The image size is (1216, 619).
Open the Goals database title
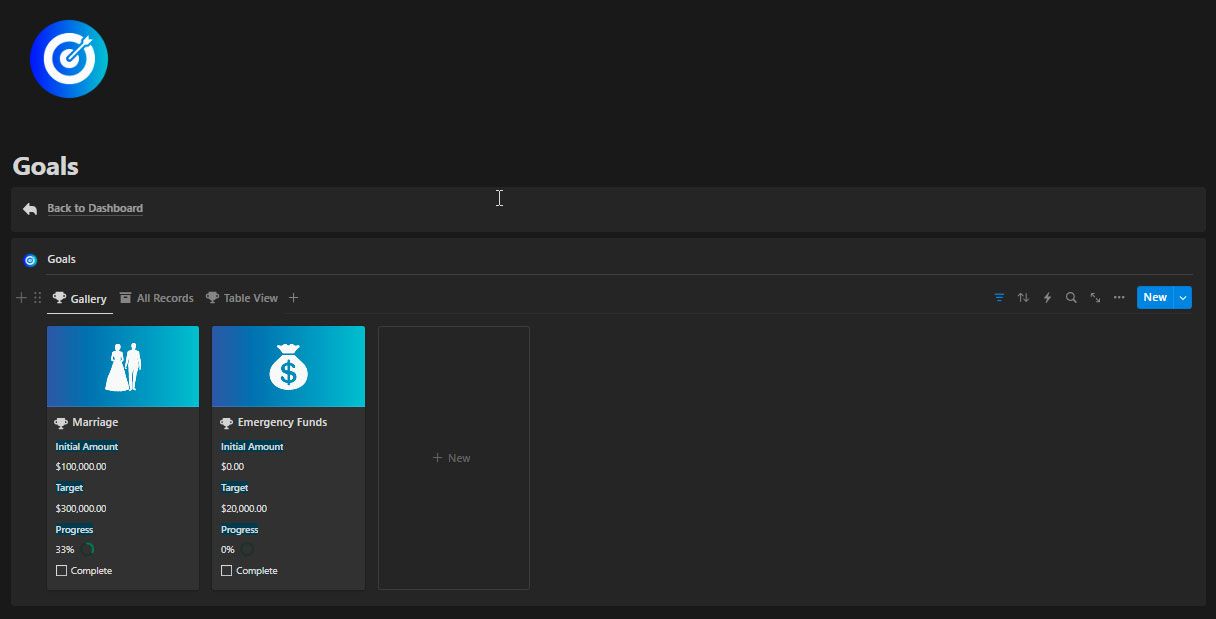[61, 259]
